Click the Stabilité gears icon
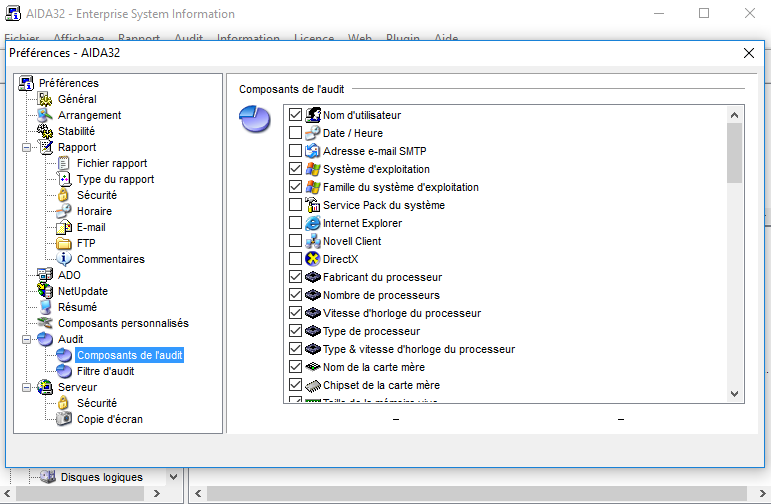This screenshot has height=504, width=771. coord(45,131)
